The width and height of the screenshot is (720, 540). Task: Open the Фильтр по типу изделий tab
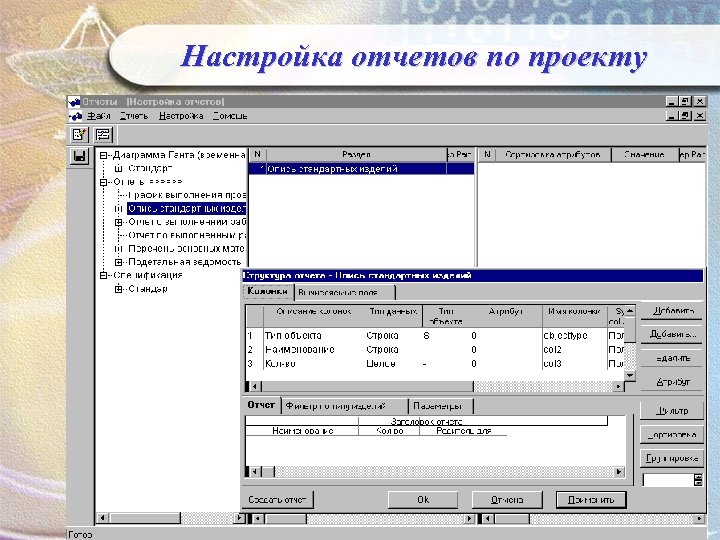(344, 406)
